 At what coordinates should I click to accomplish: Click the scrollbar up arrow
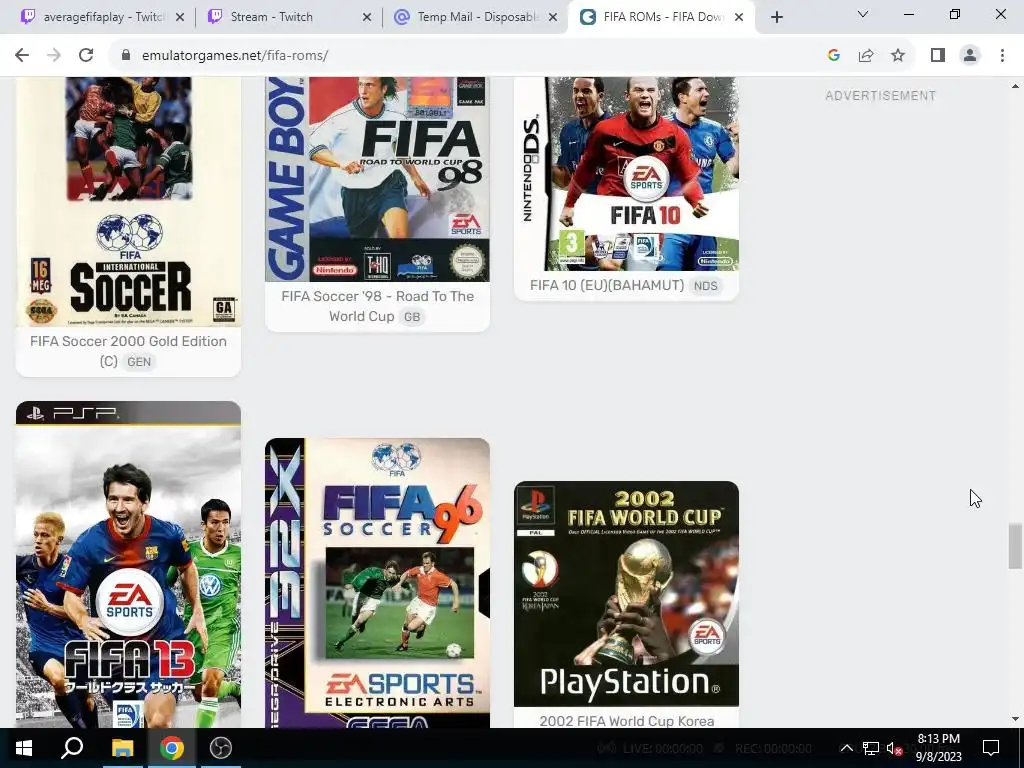[x=1015, y=86]
